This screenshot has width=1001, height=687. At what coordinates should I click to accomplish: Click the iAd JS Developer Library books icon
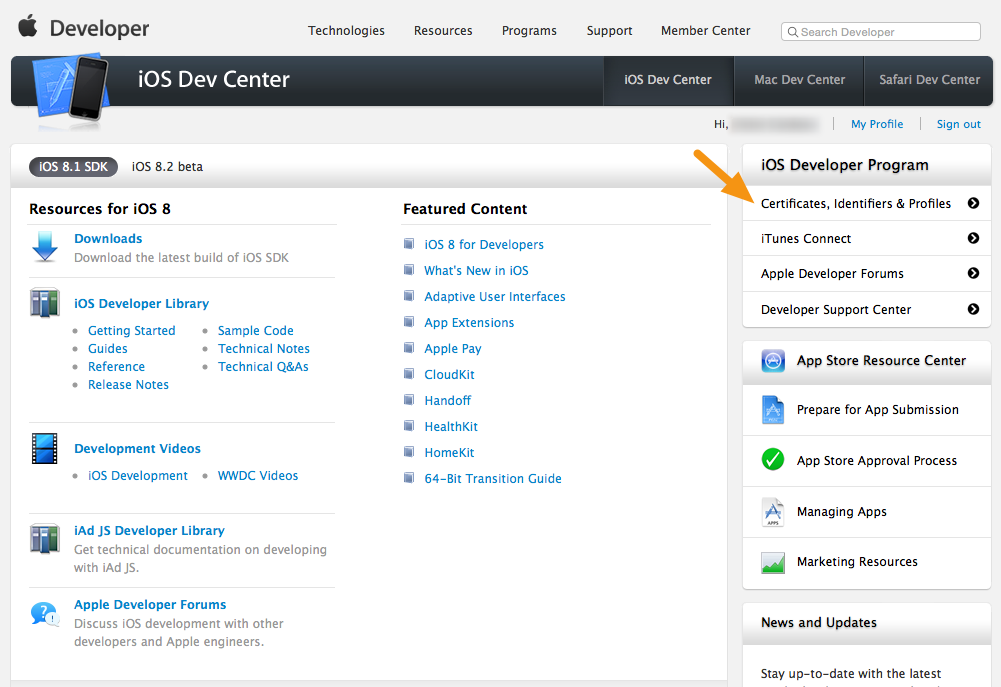click(x=45, y=538)
